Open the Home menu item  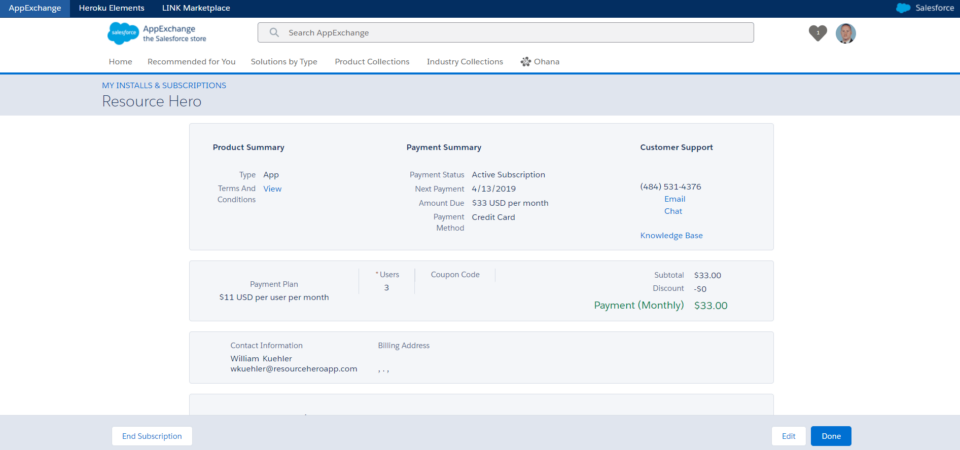coord(120,62)
